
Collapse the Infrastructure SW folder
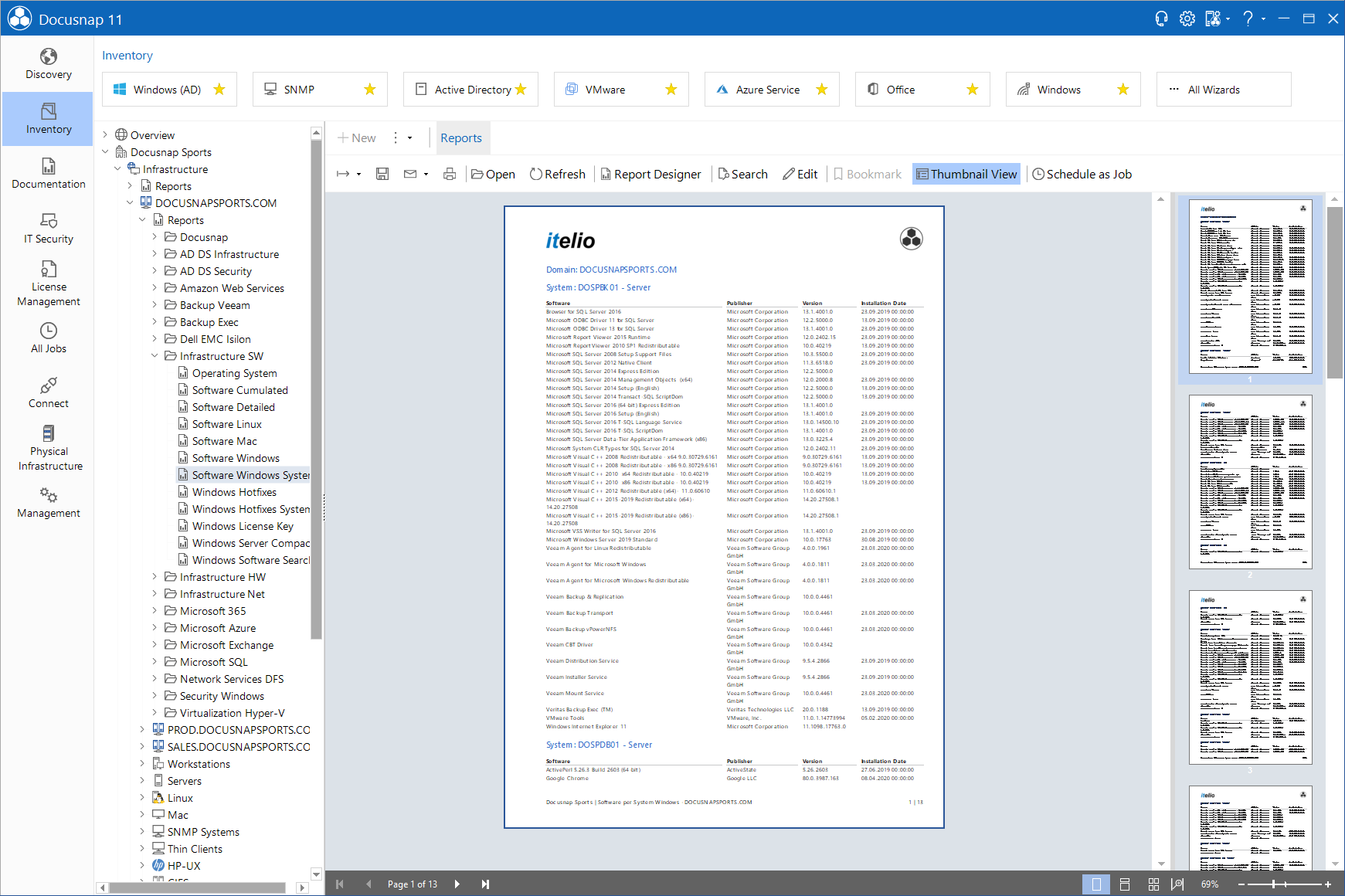tap(155, 356)
